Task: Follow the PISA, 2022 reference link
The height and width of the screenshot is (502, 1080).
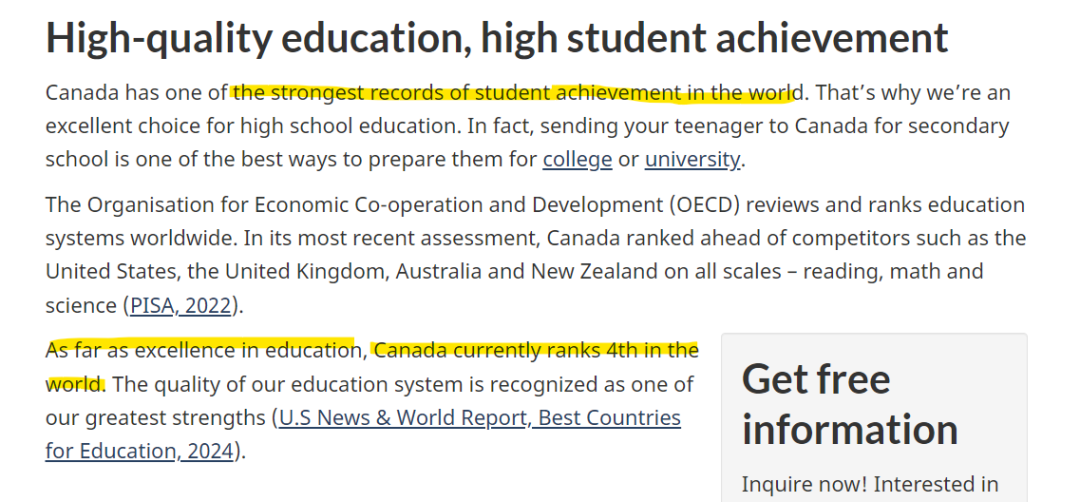Action: [180, 304]
